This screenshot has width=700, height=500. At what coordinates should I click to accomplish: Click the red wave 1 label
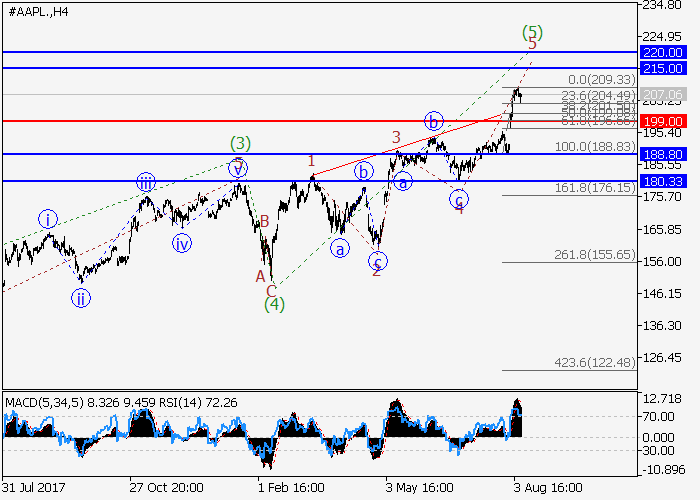coord(311,161)
